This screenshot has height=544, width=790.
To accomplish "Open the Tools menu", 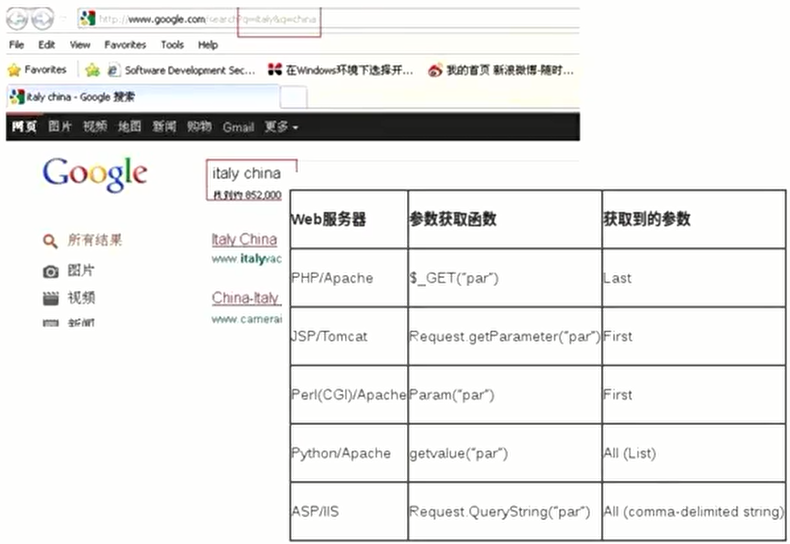I will click(172, 45).
